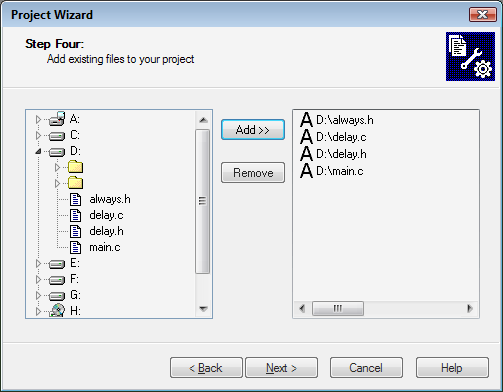Expand the E: drive node
Image resolution: width=503 pixels, height=392 pixels.
pos(38,264)
